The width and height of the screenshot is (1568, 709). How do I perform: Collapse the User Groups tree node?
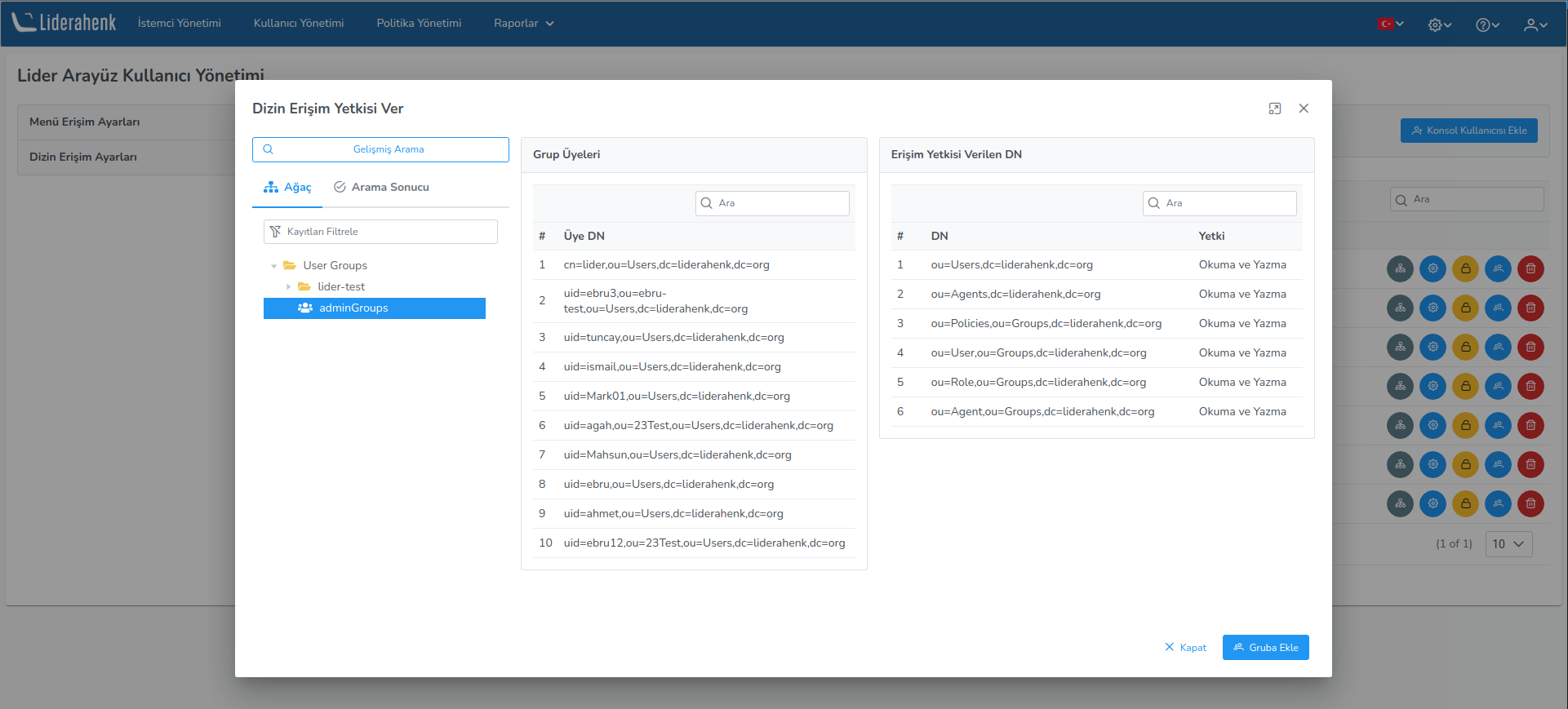(274, 266)
